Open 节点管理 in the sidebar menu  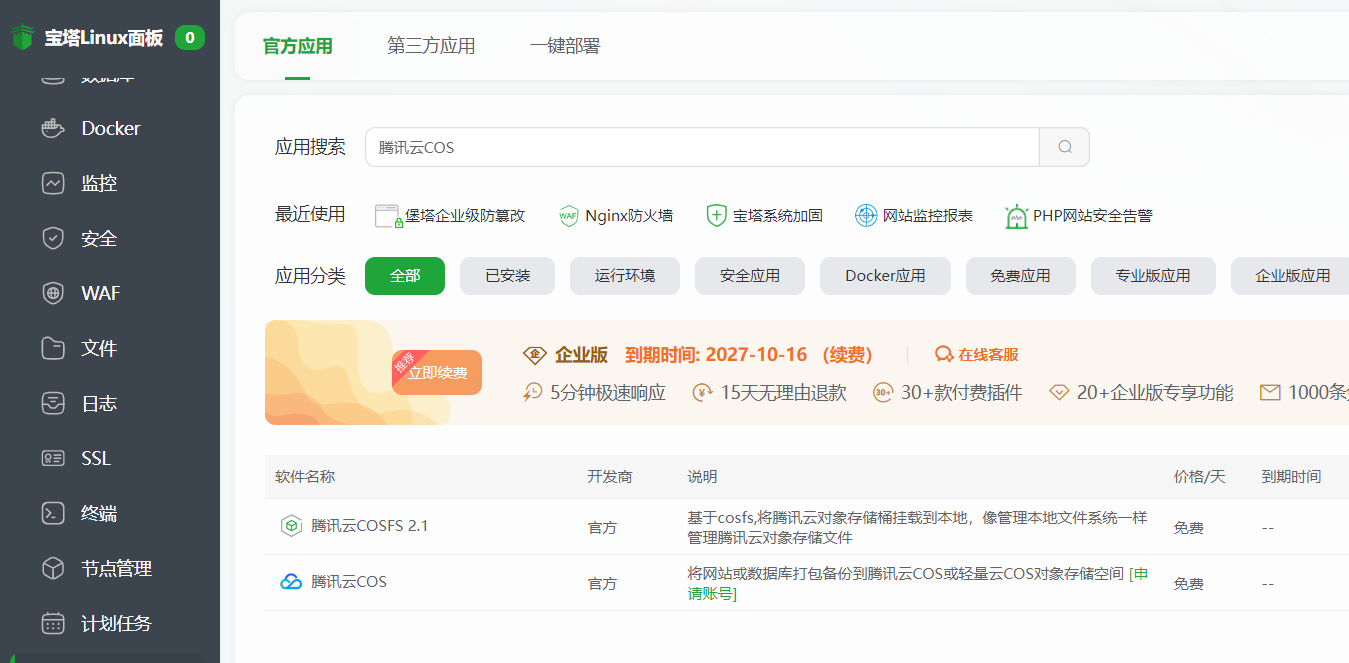(110, 568)
